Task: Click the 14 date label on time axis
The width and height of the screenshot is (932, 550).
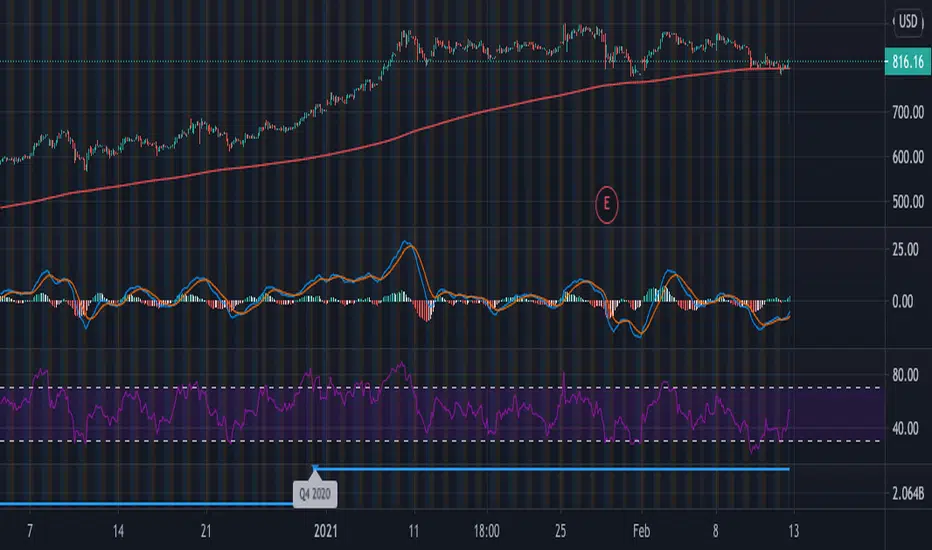Action: [x=118, y=531]
